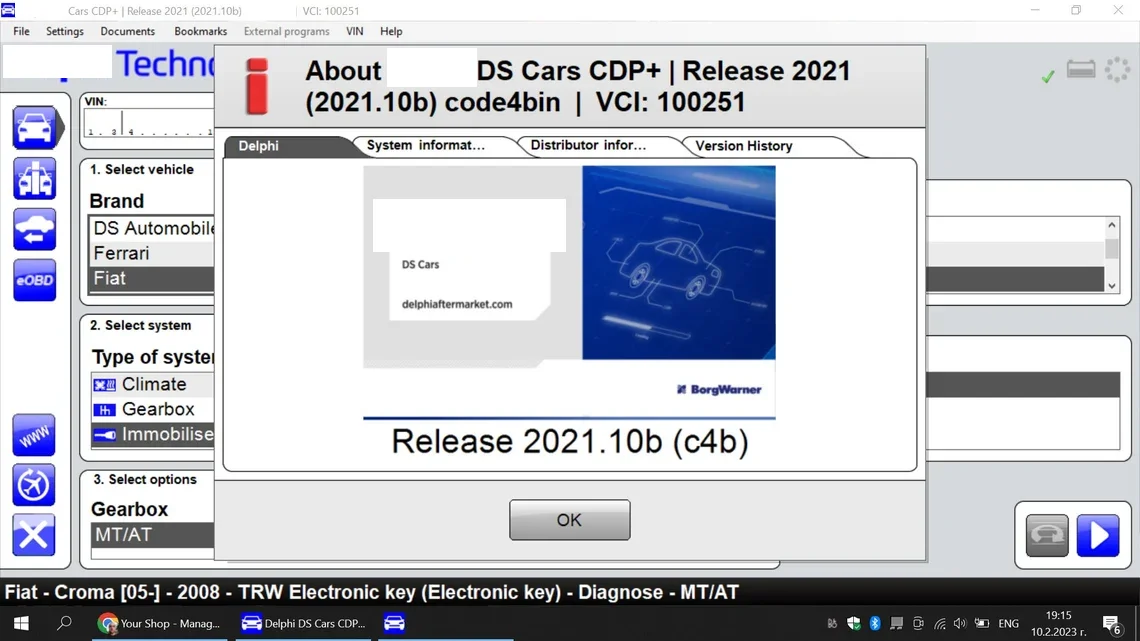Click the diagnostics car-on-lift sidebar icon
The image size is (1140, 641).
(x=34, y=179)
